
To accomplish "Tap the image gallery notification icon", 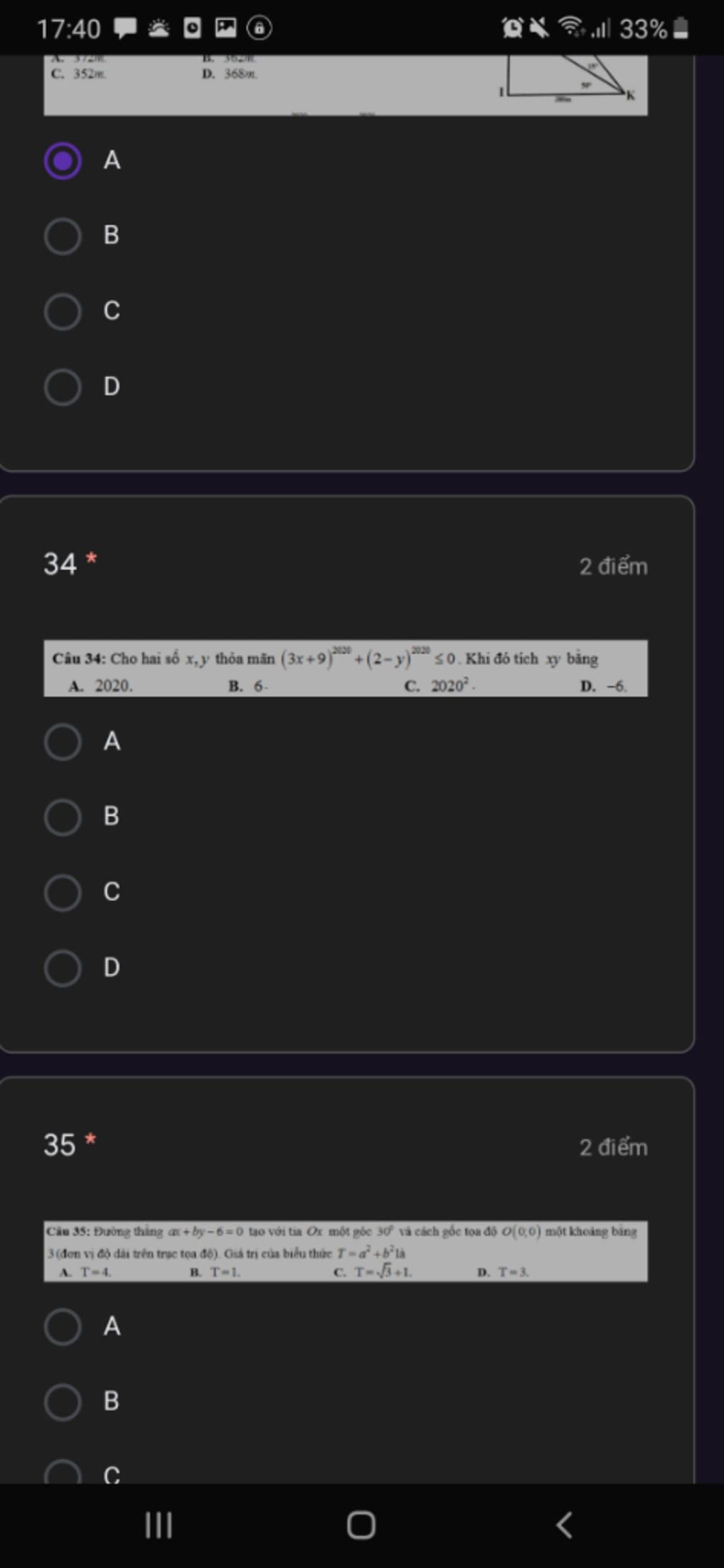I will tap(226, 28).
